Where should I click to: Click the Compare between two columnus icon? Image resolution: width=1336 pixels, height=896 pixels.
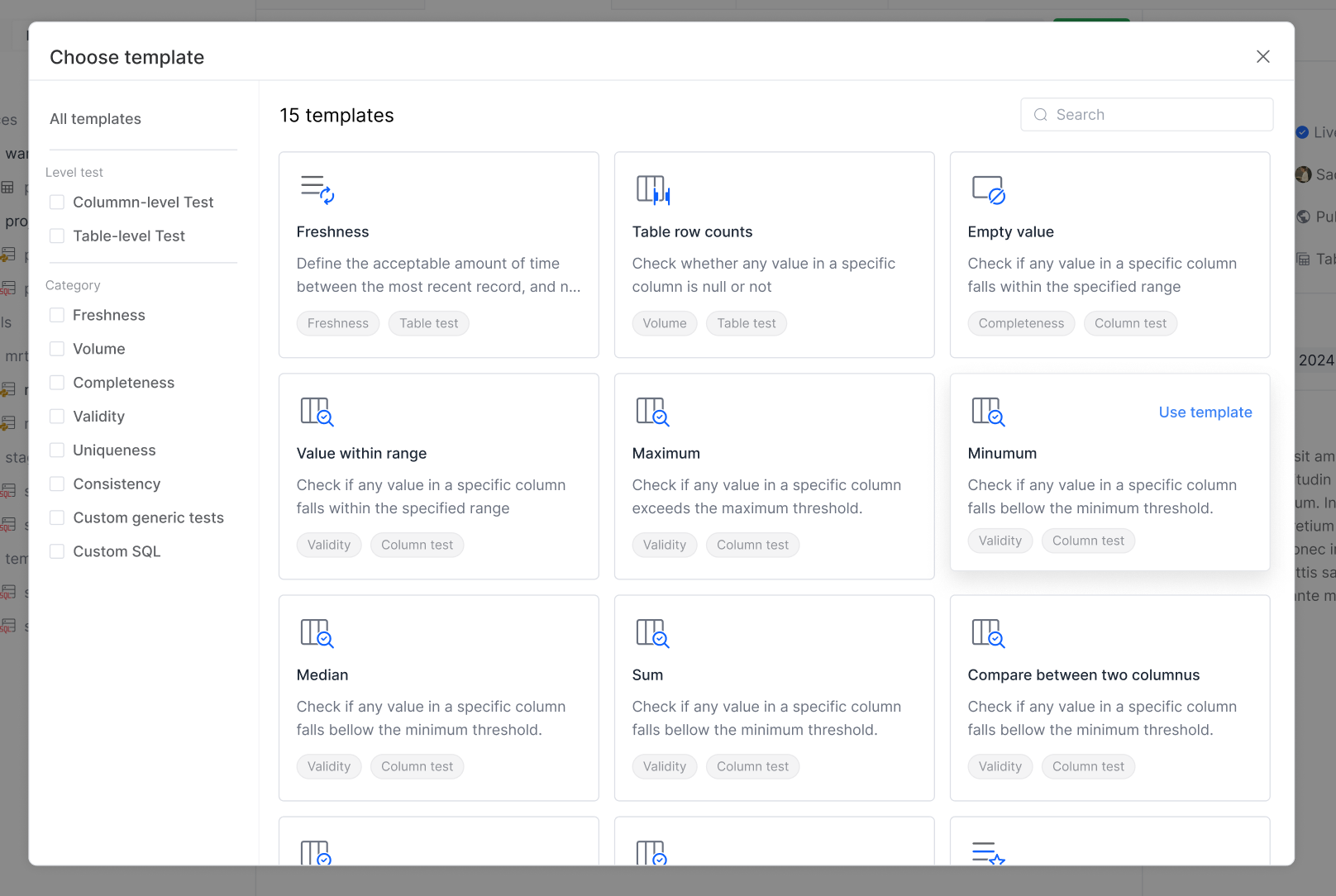pyautogui.click(x=988, y=632)
